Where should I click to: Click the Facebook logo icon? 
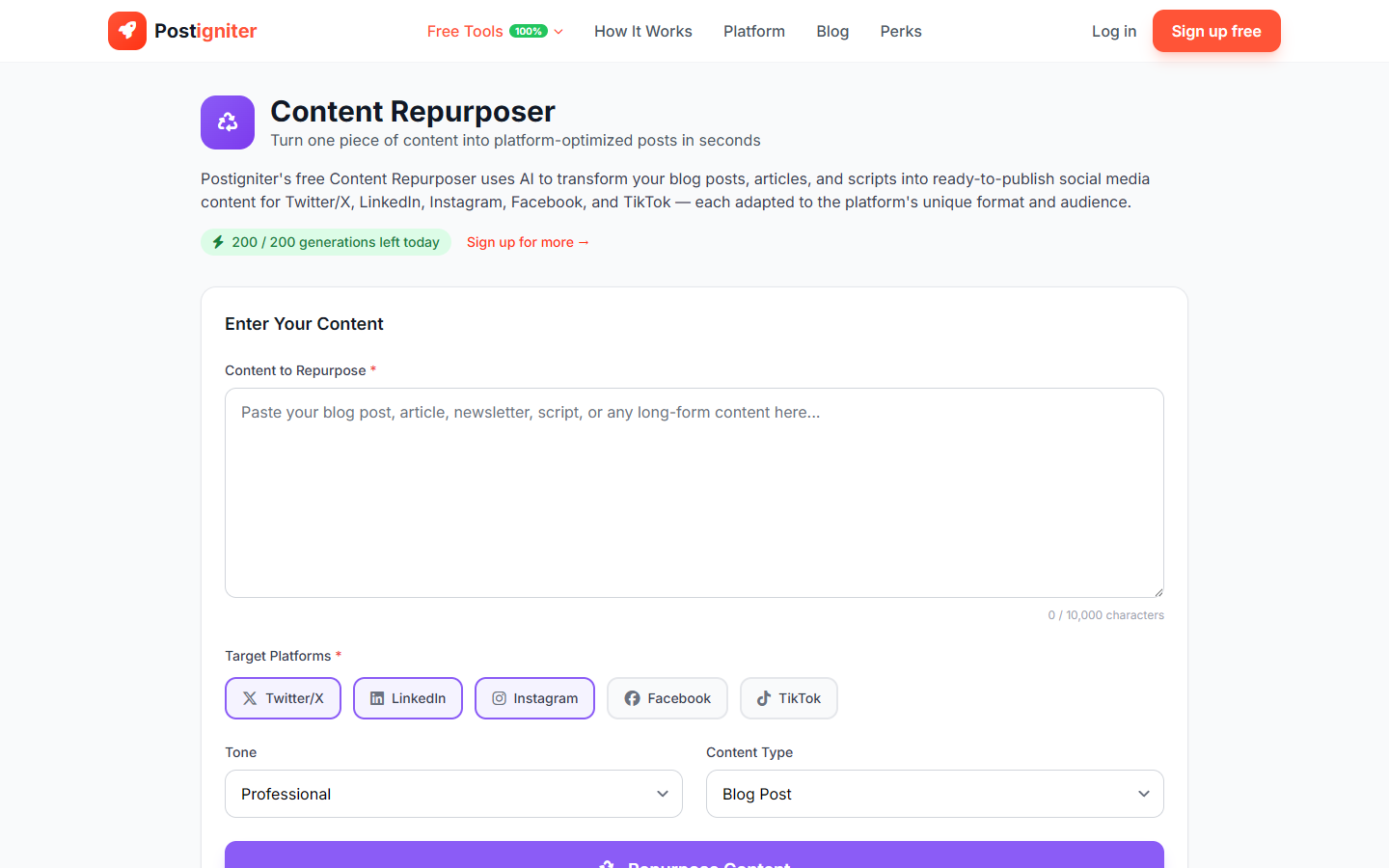click(632, 698)
